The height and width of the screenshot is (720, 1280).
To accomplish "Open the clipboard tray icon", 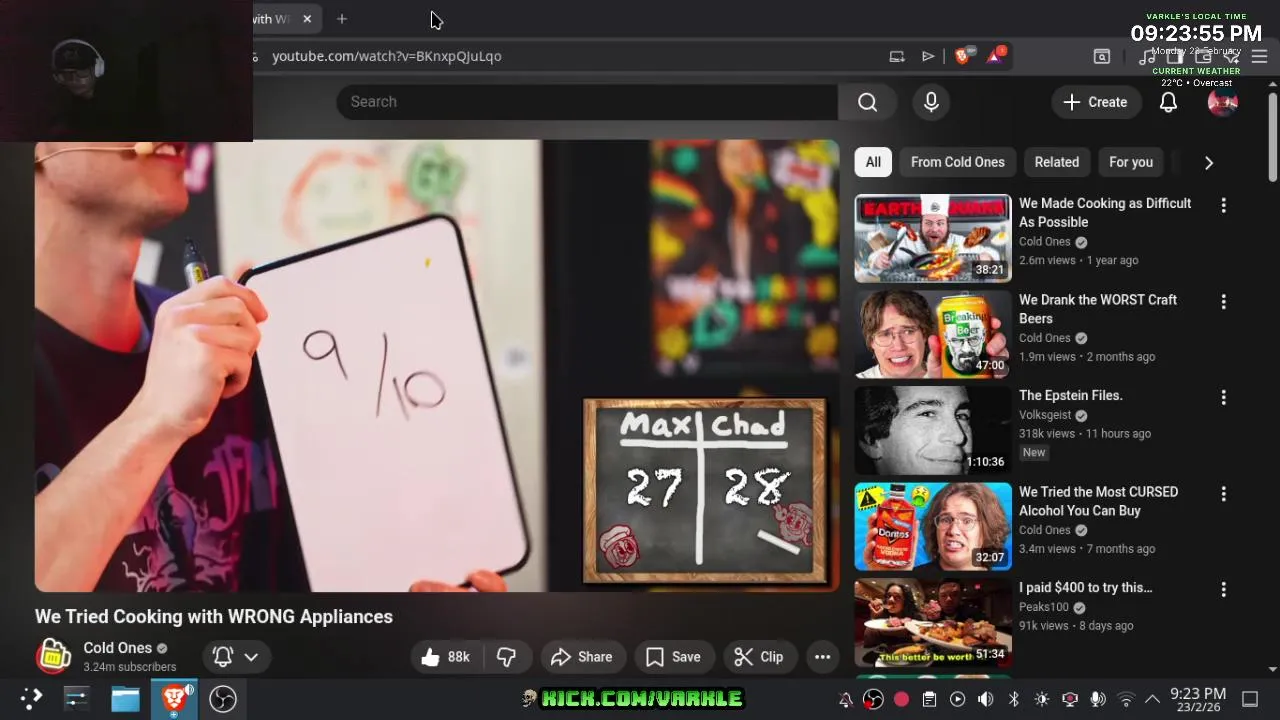I will tap(929, 699).
